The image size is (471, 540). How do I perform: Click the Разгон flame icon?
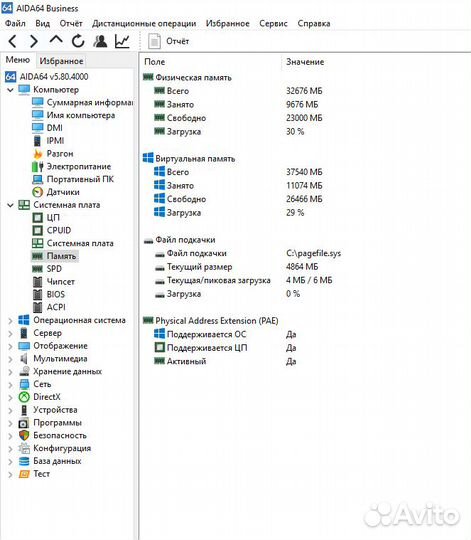[38, 154]
